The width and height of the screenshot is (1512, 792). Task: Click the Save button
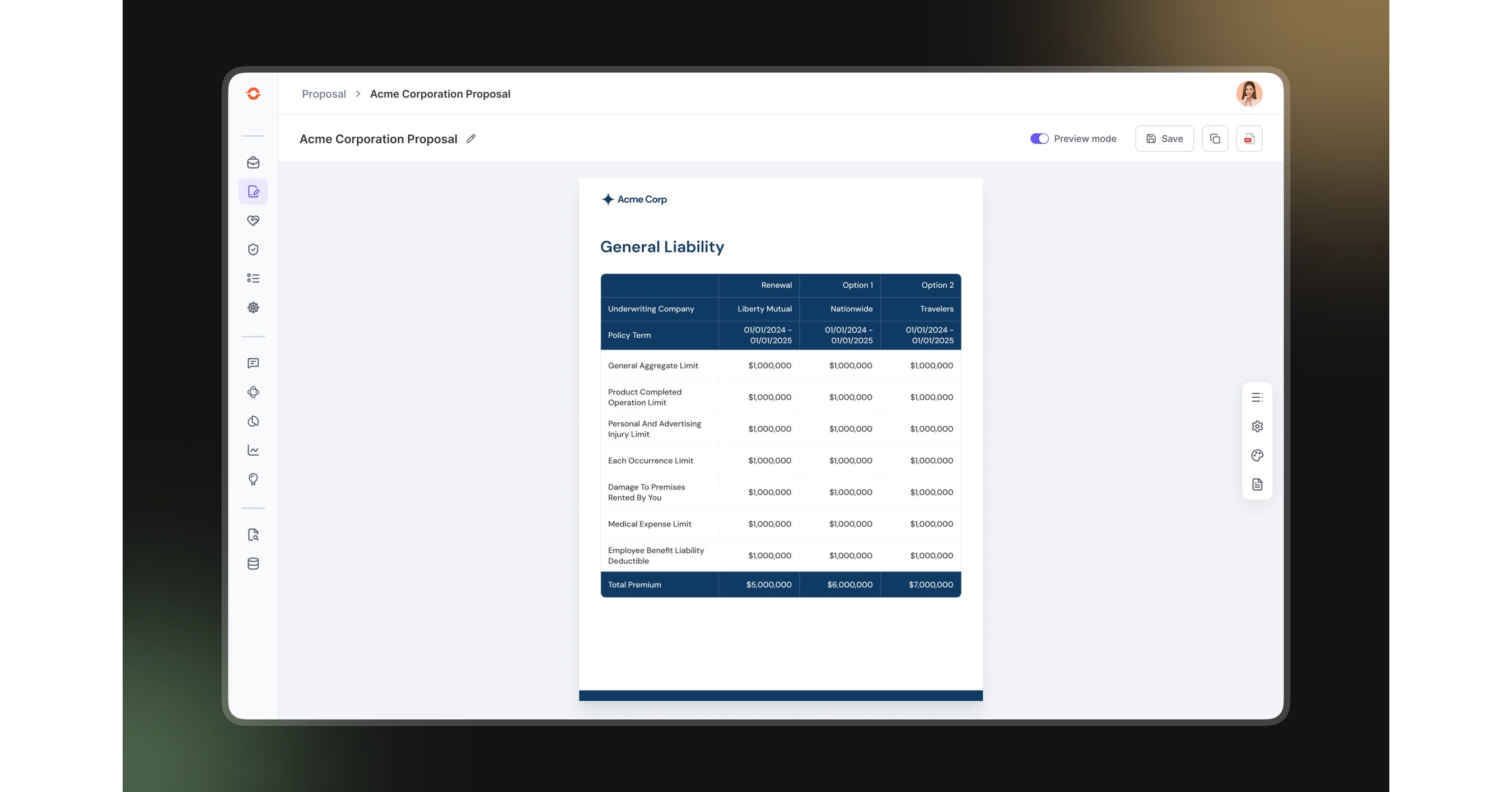point(1164,138)
